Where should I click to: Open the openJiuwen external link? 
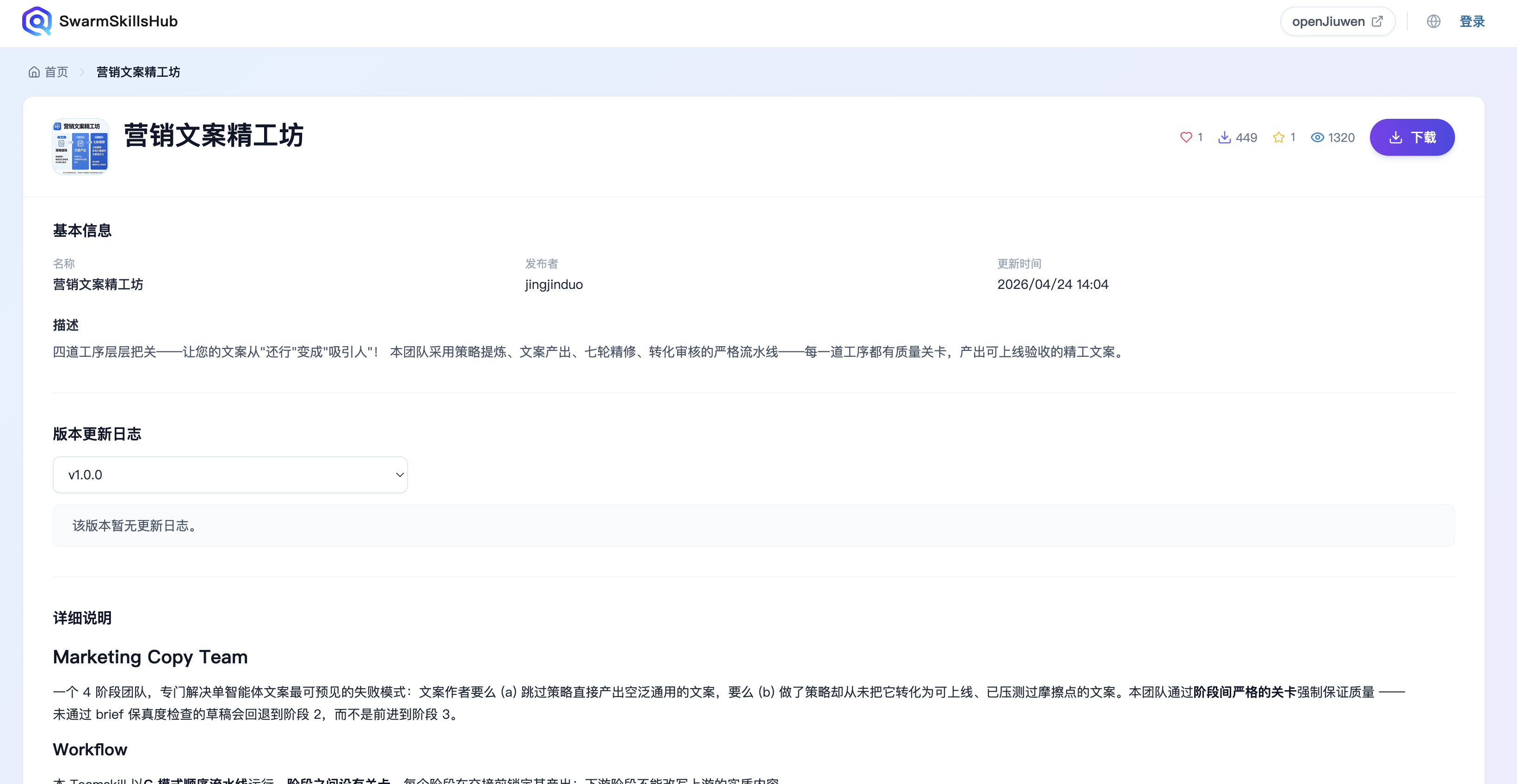coord(1338,21)
